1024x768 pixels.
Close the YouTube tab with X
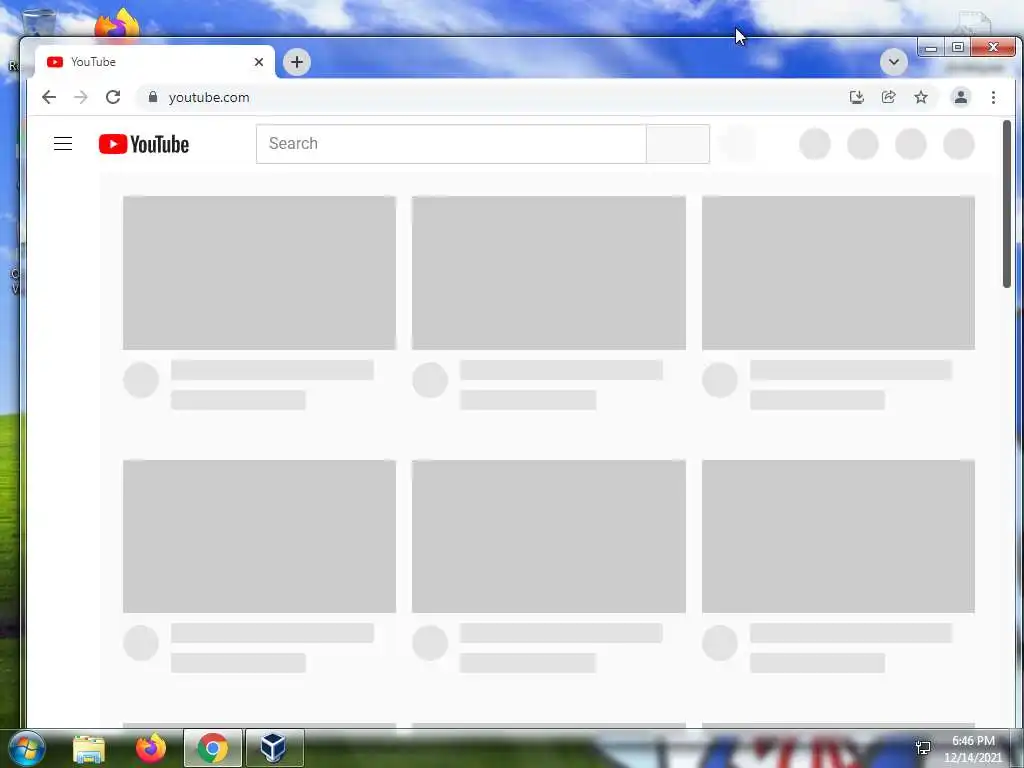(259, 62)
